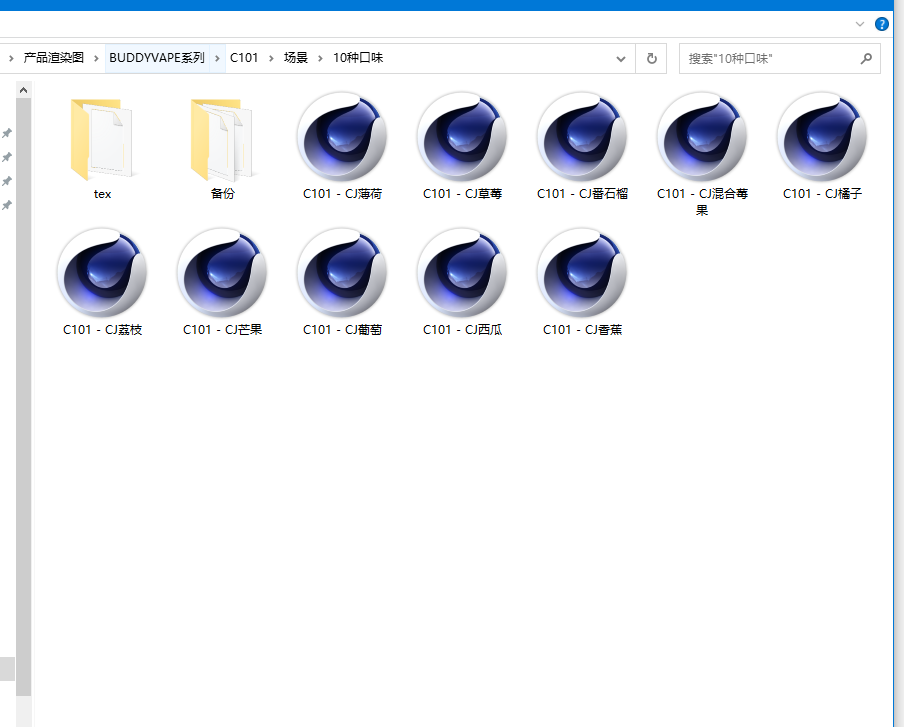Click the C101 - CJ橘子 file name

tap(822, 194)
